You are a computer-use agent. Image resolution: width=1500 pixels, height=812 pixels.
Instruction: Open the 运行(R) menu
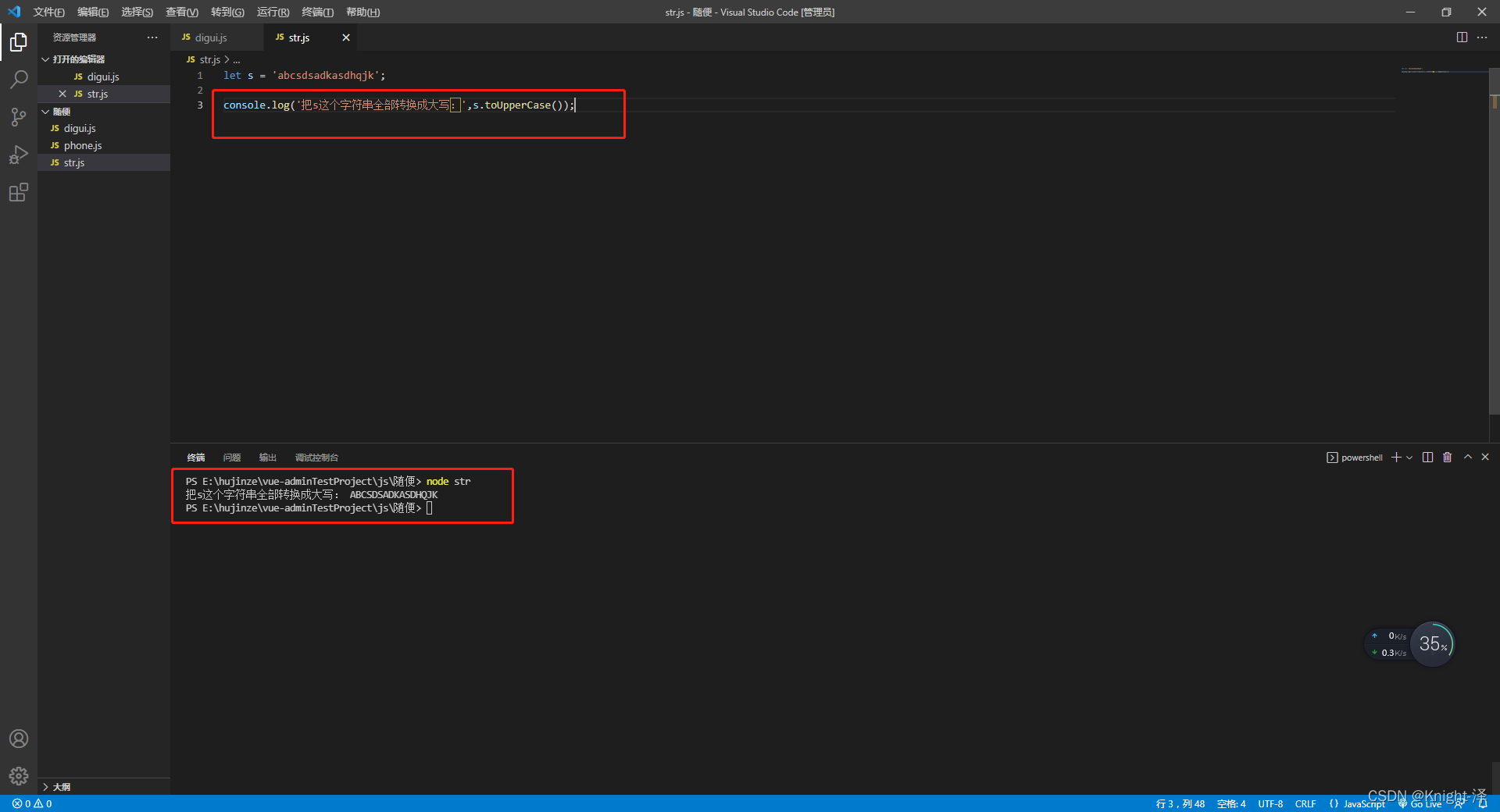273,12
